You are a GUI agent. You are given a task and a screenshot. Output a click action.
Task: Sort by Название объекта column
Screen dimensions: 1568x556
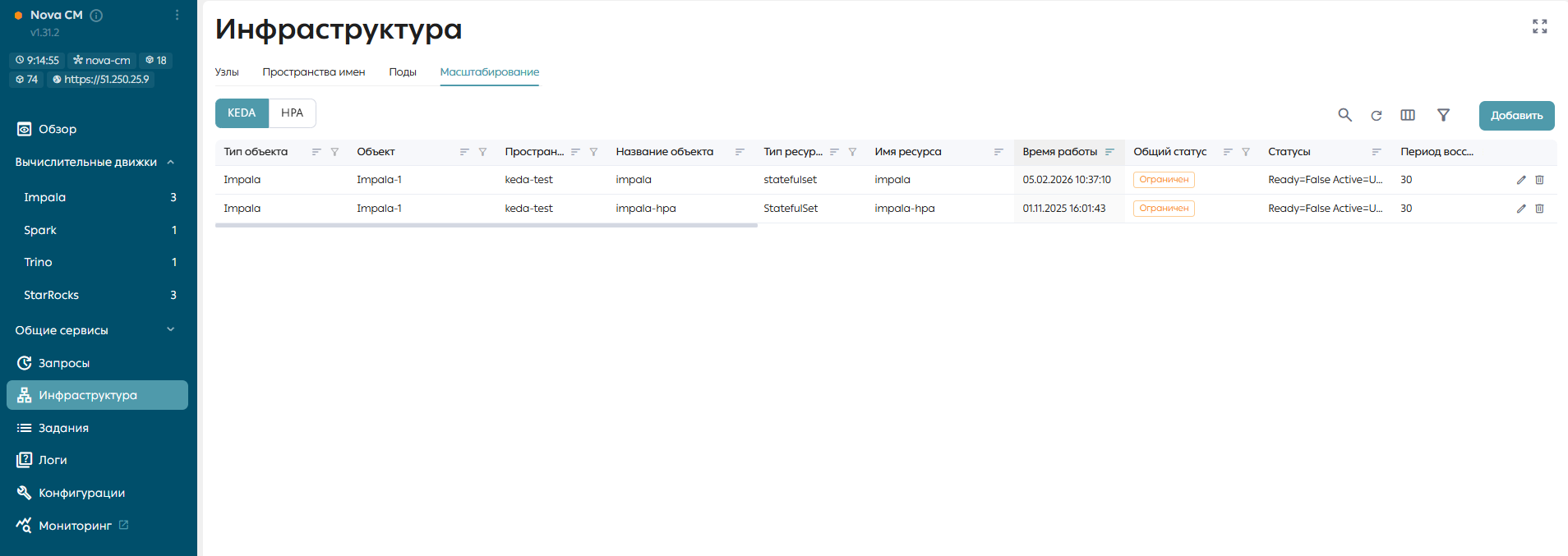[740, 152]
